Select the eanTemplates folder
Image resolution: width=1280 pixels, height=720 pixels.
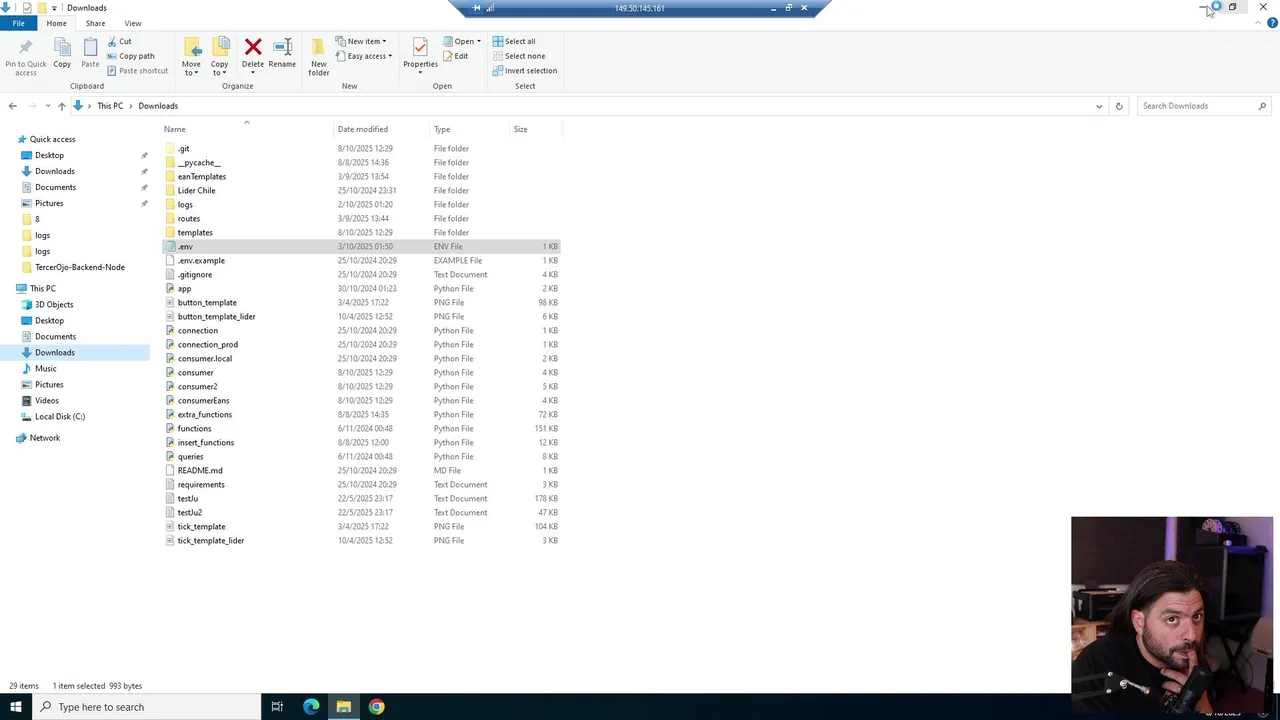[x=202, y=176]
